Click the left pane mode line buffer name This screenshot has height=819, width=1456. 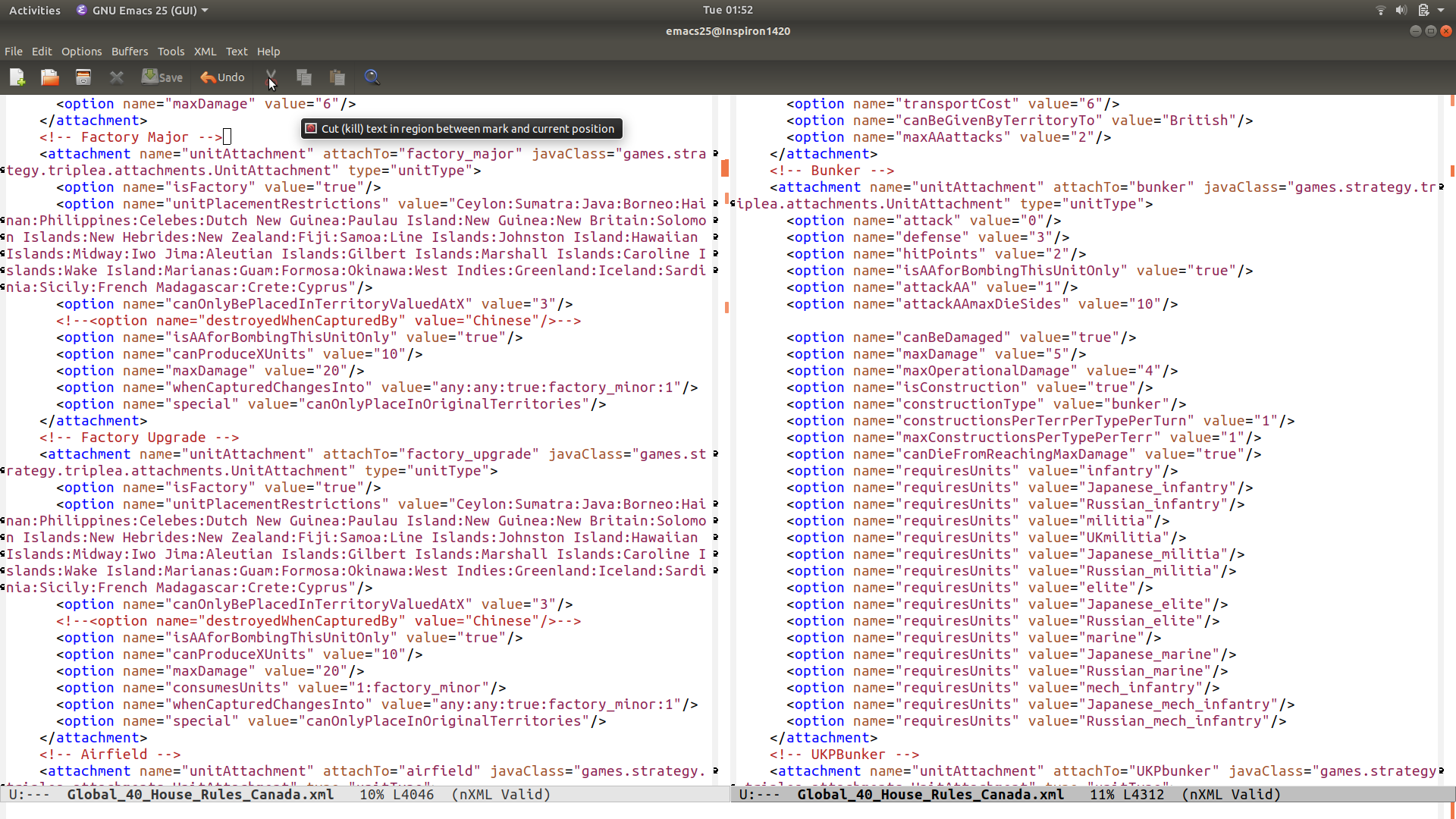200,794
